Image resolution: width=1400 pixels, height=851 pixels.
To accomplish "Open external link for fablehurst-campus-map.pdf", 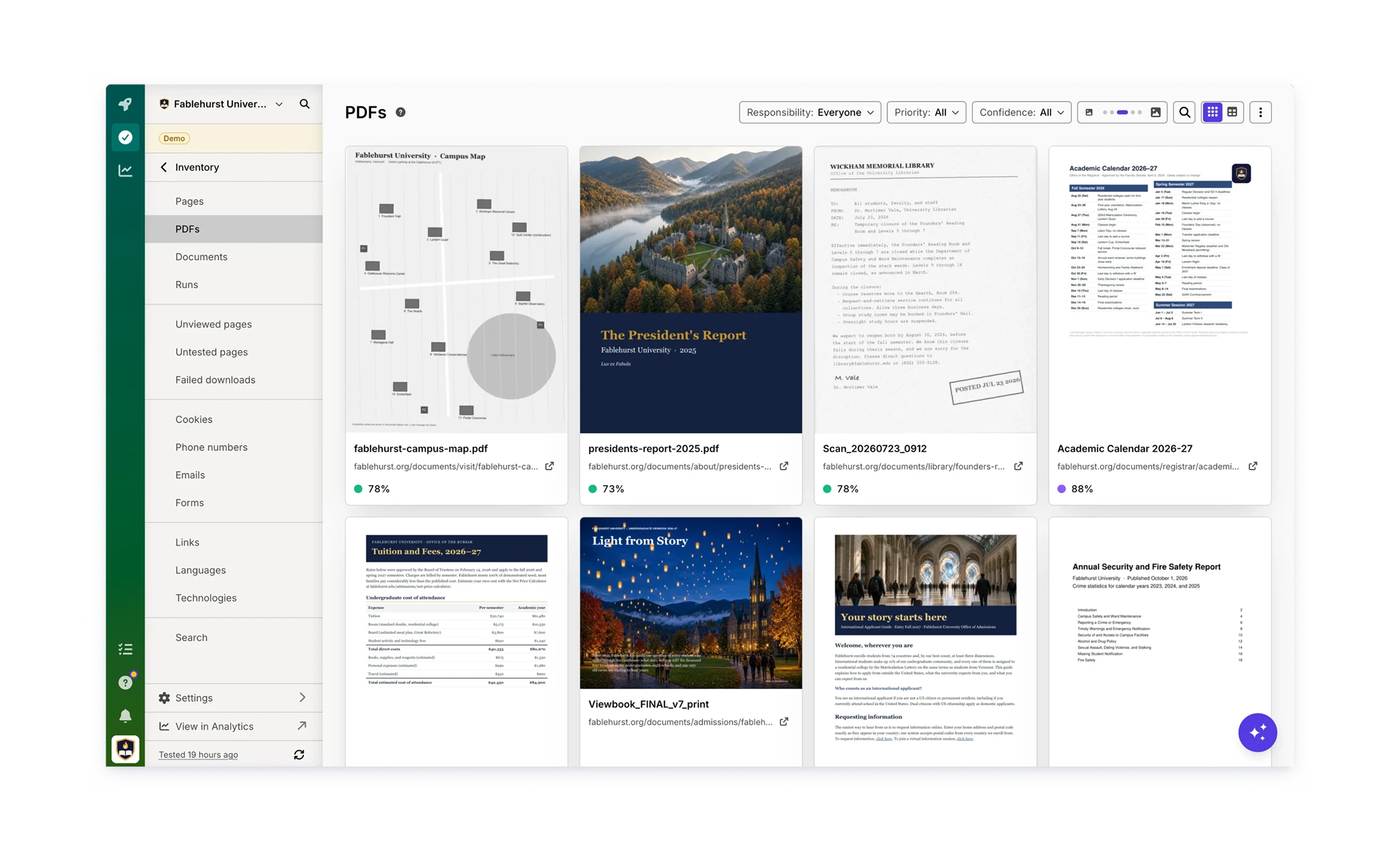I will (x=549, y=466).
